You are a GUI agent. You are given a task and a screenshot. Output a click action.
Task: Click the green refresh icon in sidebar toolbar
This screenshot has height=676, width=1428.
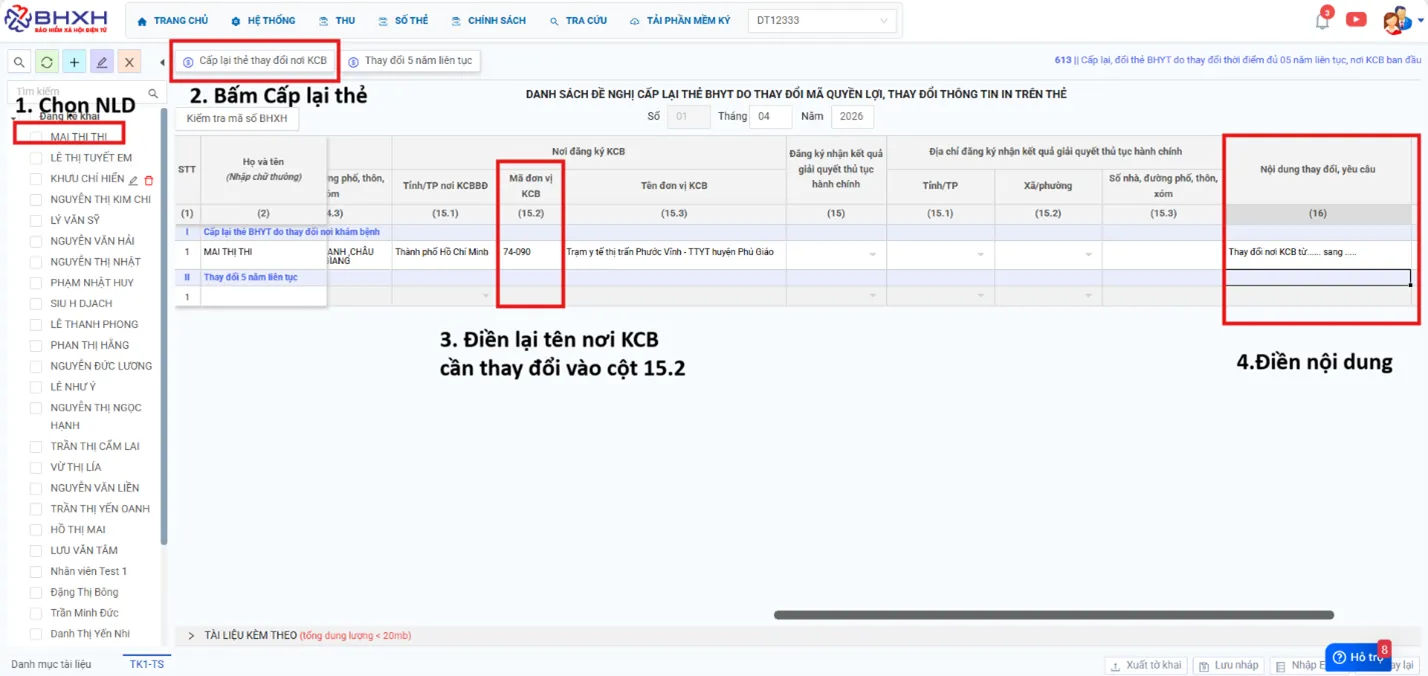pos(47,62)
